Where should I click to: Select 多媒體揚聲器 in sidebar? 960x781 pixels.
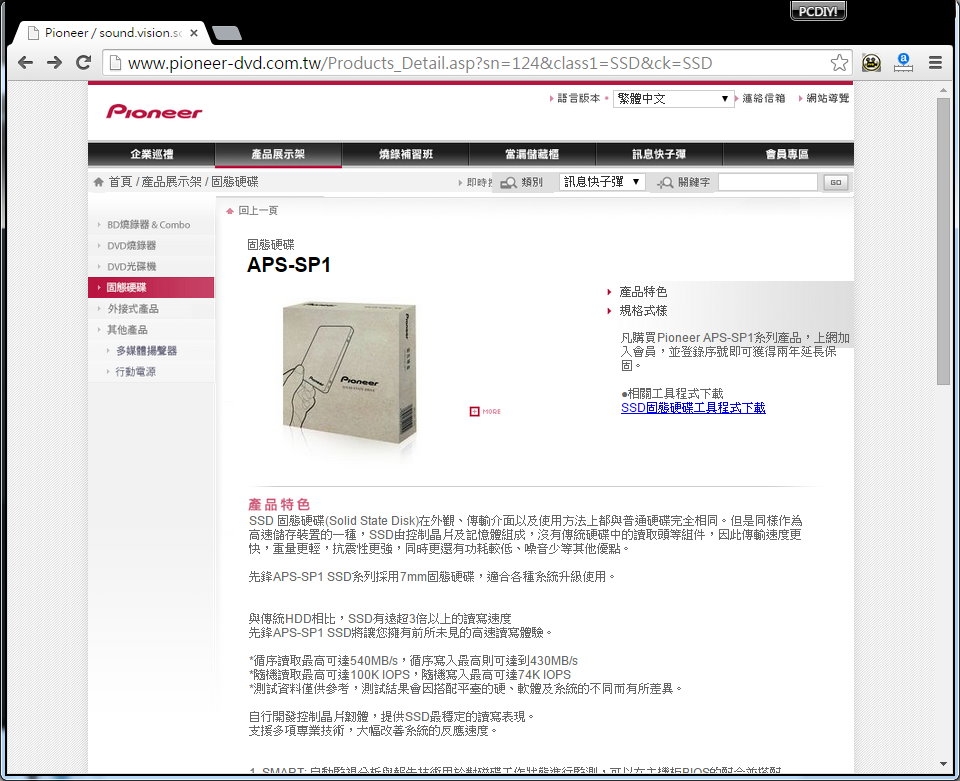tap(146, 351)
